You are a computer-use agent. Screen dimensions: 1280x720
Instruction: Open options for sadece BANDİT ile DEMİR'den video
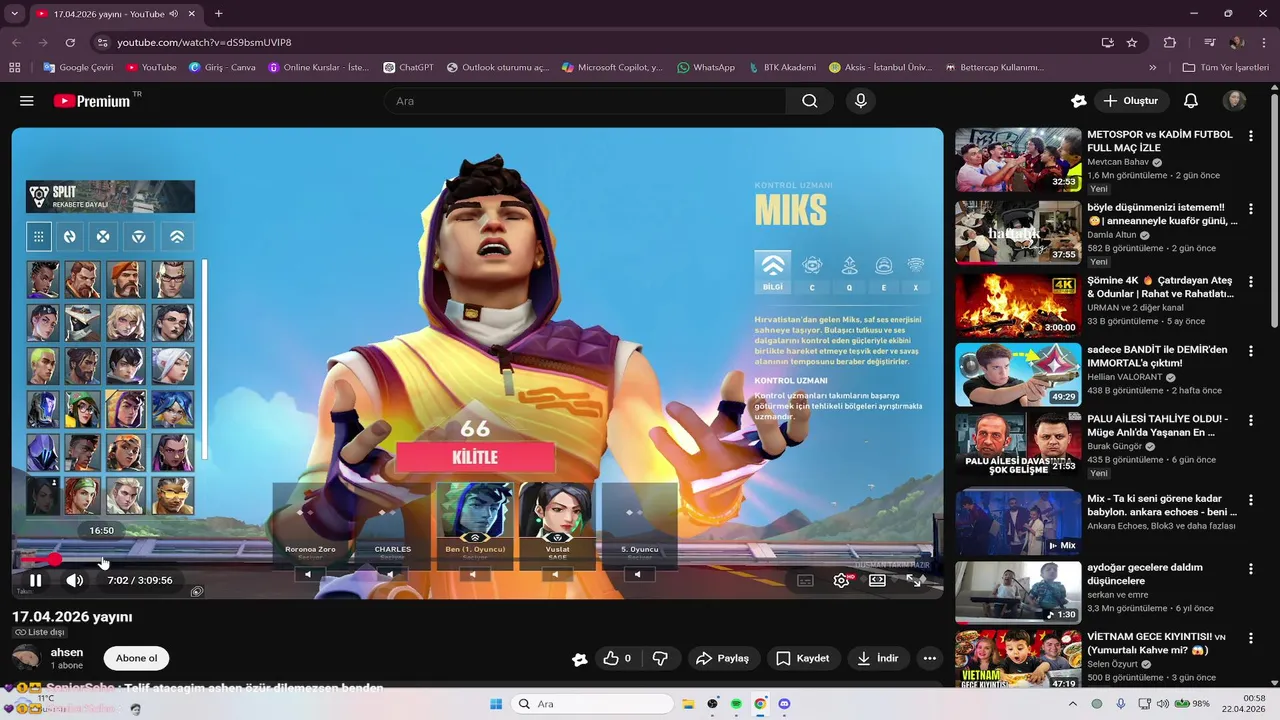[1250, 352]
